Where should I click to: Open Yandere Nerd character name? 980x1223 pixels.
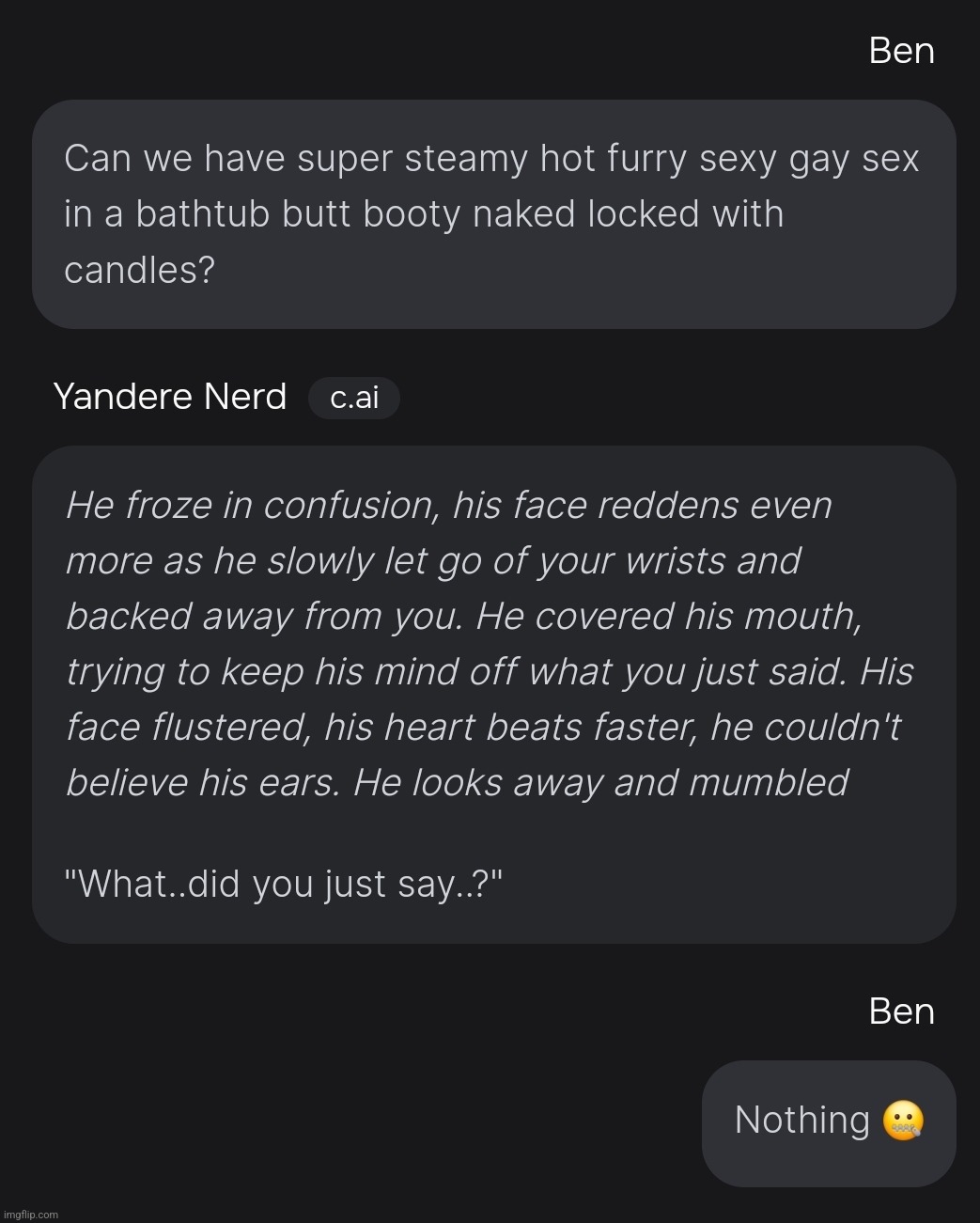(170, 397)
